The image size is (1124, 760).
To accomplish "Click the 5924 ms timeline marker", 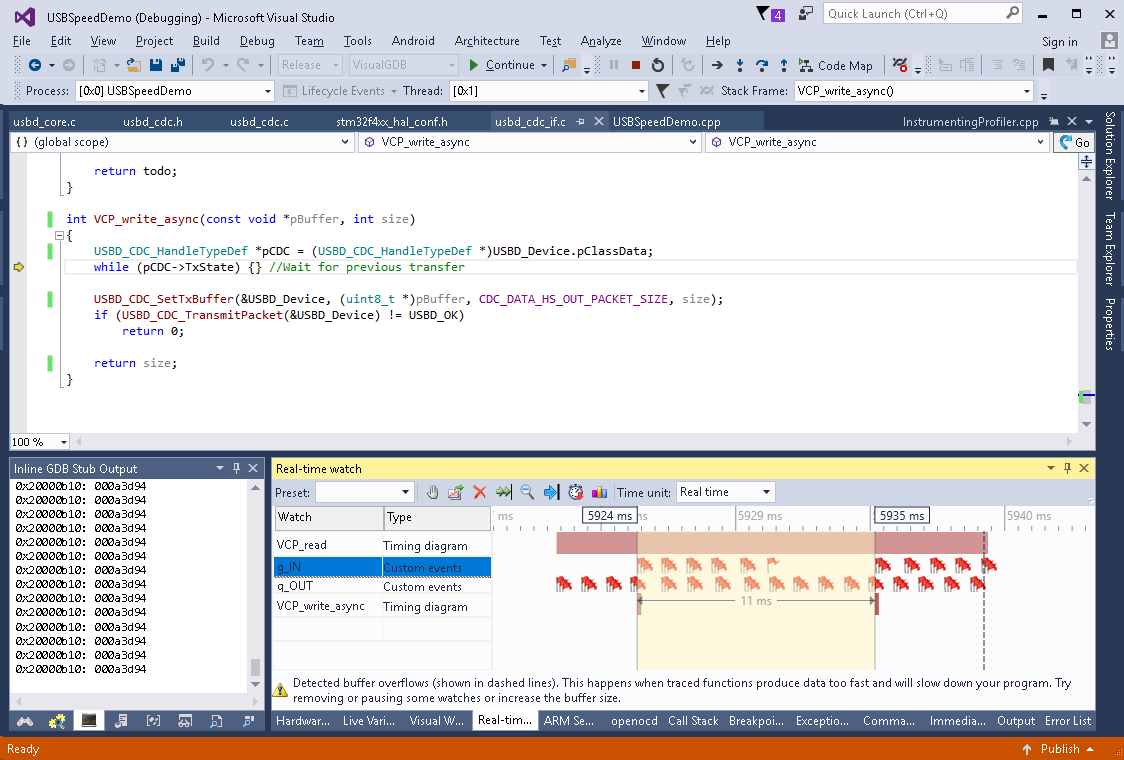I will (x=609, y=516).
